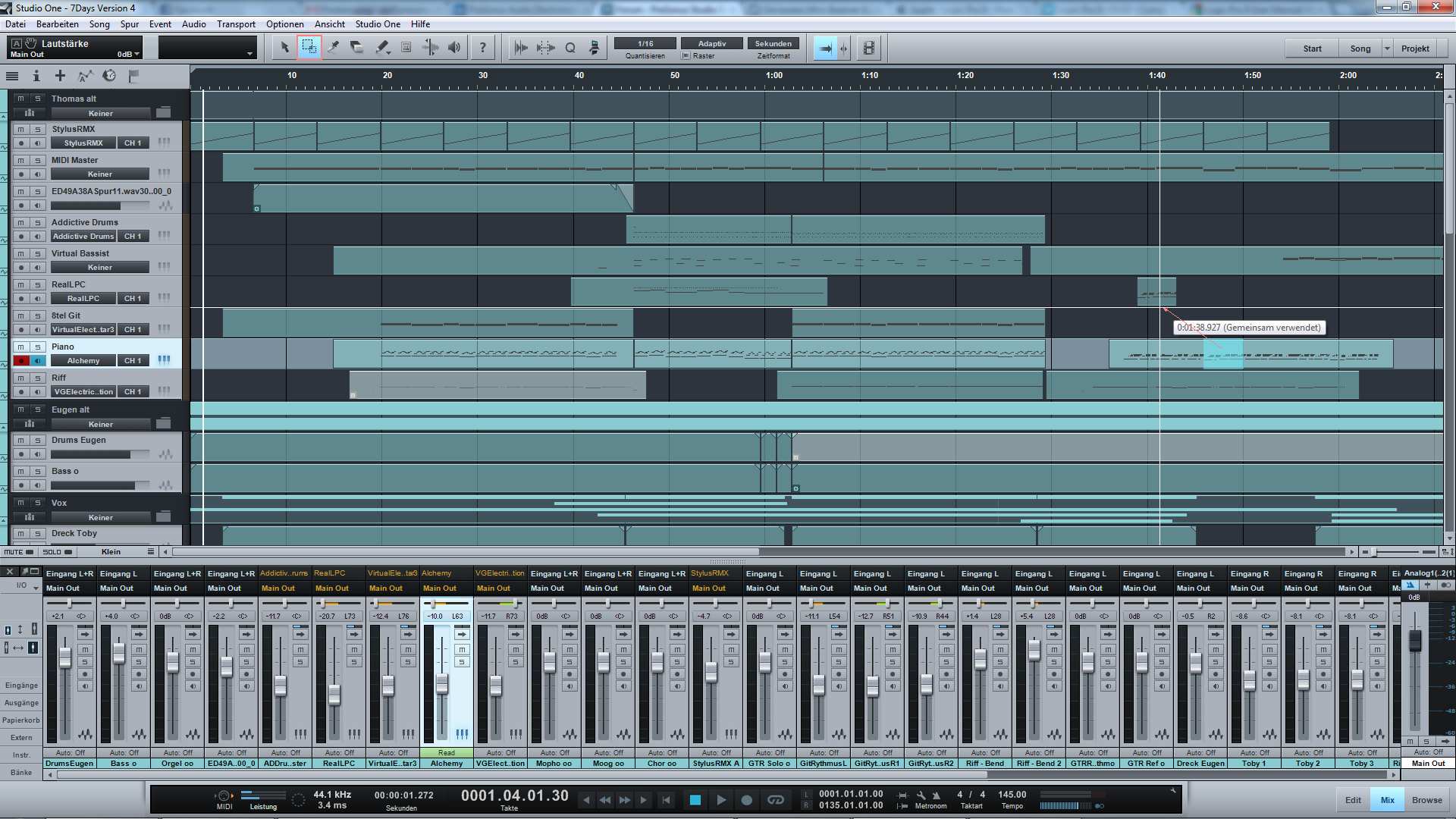Select the Listen speaker tool

pyautogui.click(x=454, y=48)
